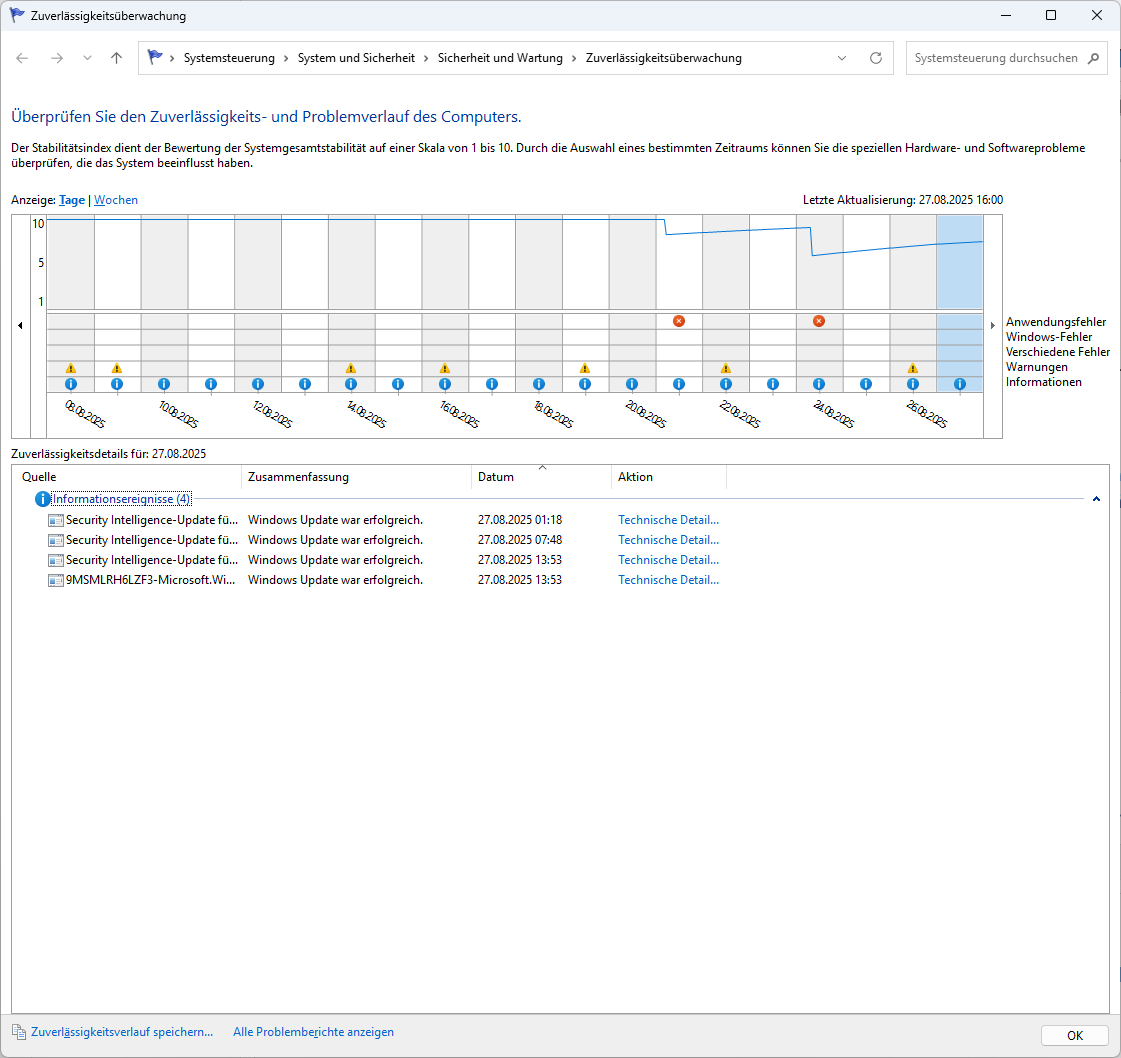Click the warning icon for 22.08.2025

[x=726, y=368]
